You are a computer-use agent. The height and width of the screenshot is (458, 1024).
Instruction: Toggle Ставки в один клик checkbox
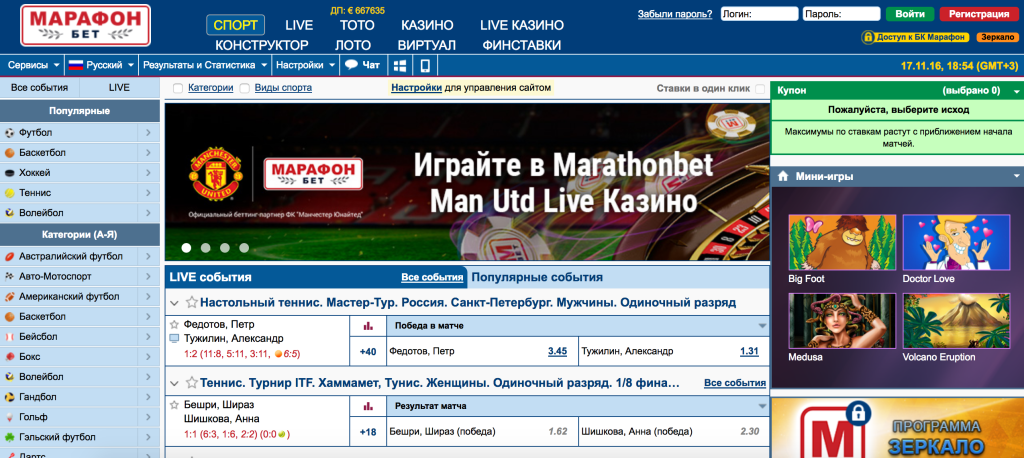click(x=759, y=88)
